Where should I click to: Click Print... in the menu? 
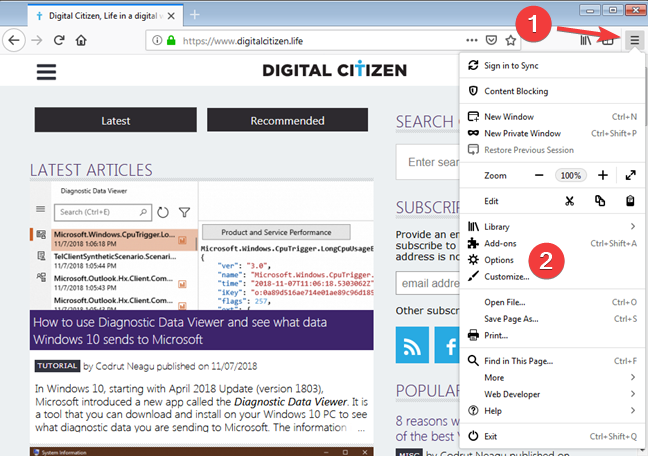coord(552,335)
